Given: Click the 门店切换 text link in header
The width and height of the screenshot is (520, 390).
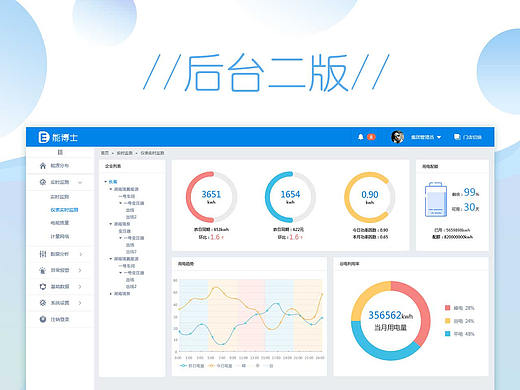Looking at the screenshot, I should click(x=472, y=137).
